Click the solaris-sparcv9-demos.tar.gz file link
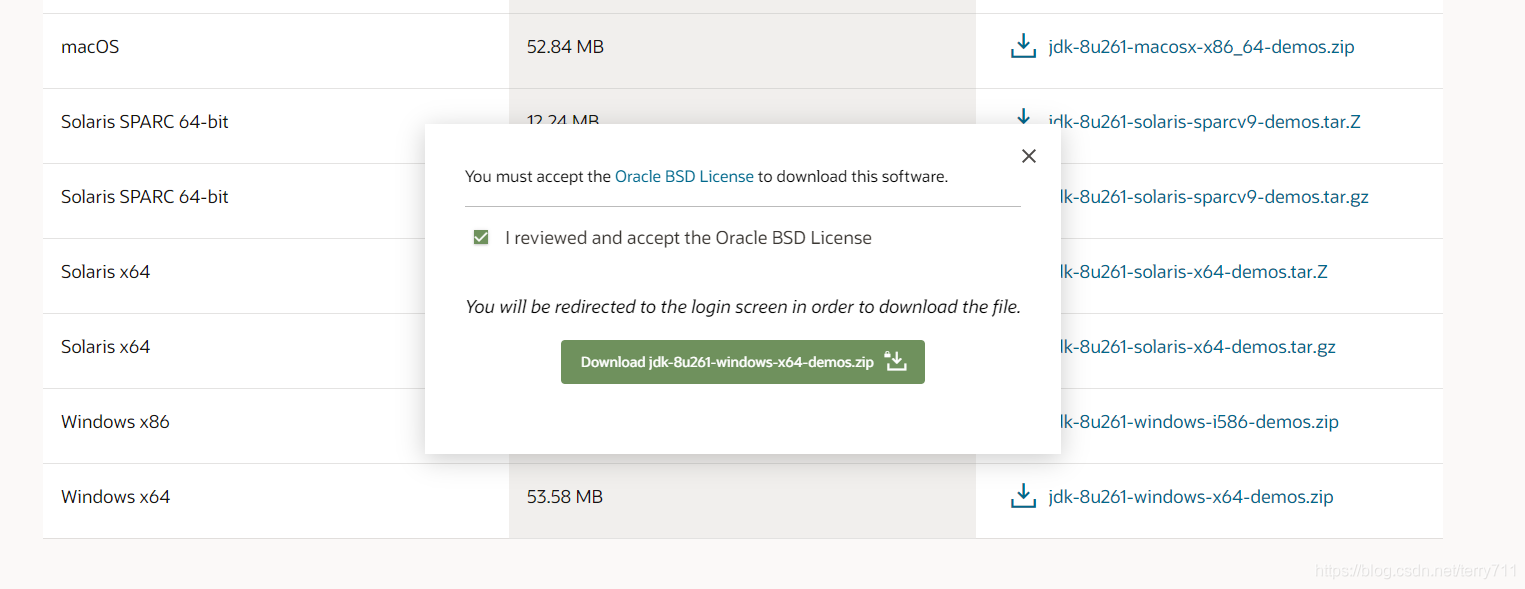 pyautogui.click(x=1214, y=197)
